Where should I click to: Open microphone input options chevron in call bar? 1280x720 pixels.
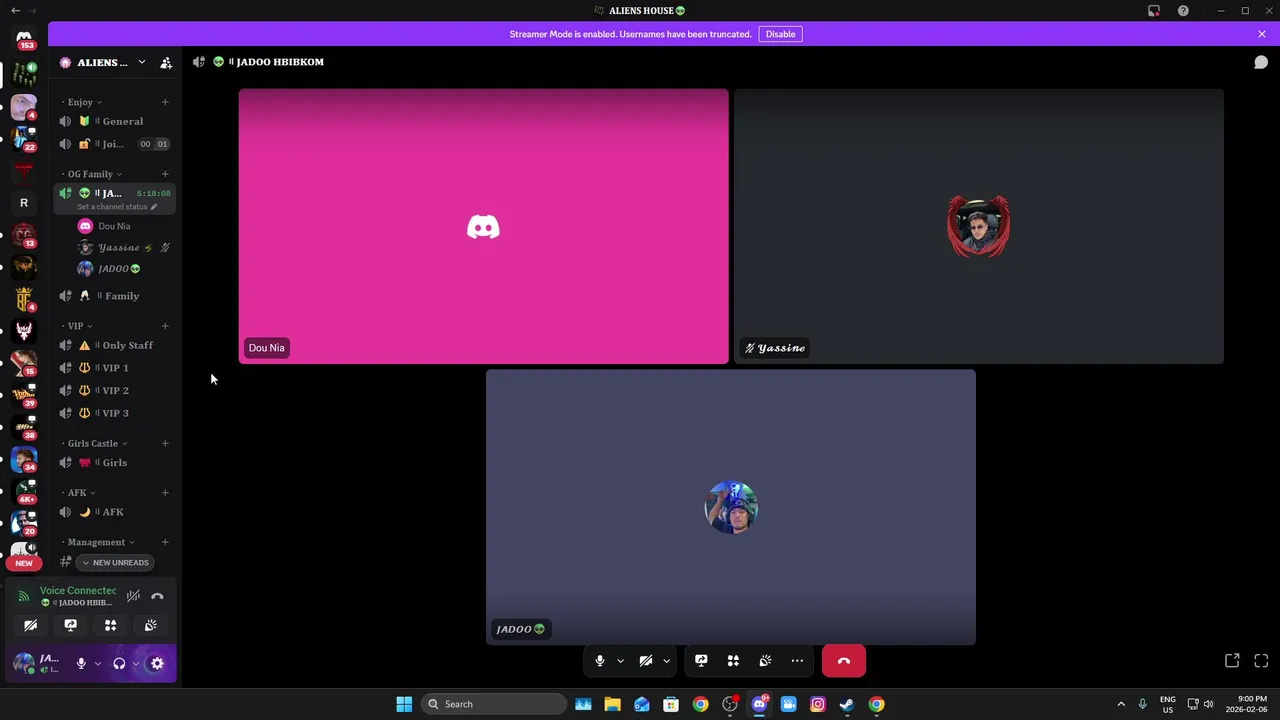620,661
